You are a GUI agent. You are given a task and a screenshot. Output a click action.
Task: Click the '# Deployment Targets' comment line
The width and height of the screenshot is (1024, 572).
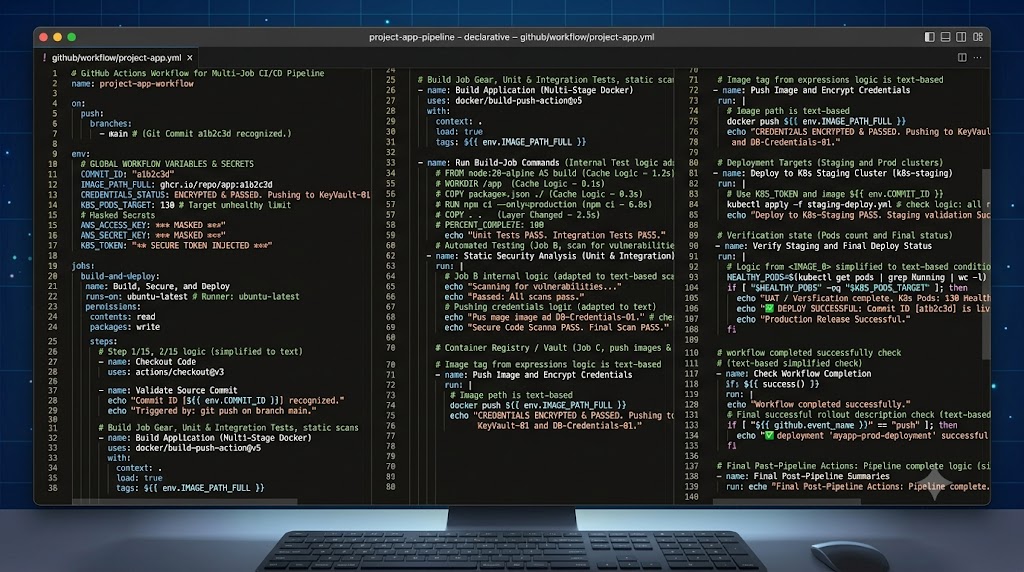[829, 163]
